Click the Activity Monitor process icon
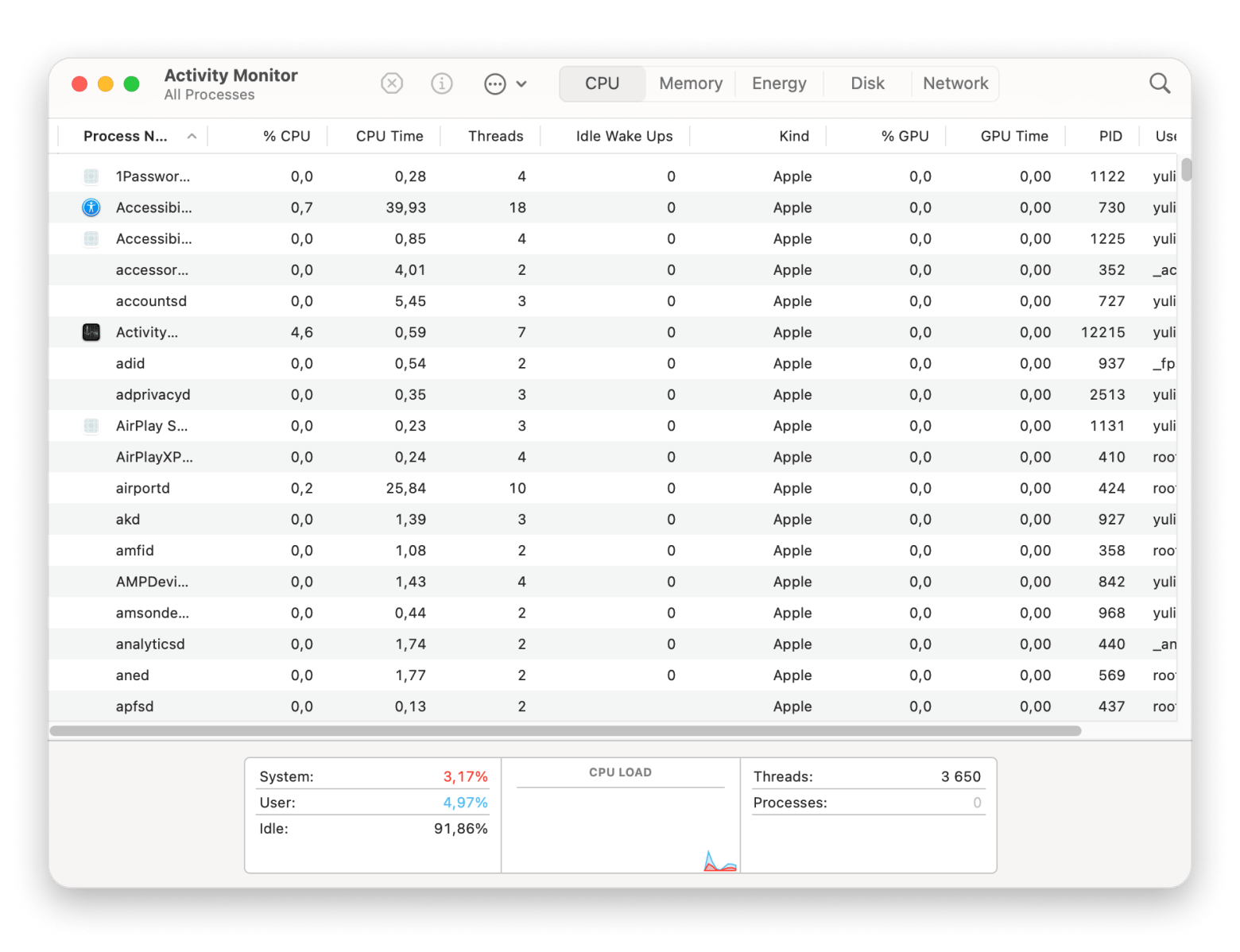The height and width of the screenshot is (952, 1240). [91, 332]
